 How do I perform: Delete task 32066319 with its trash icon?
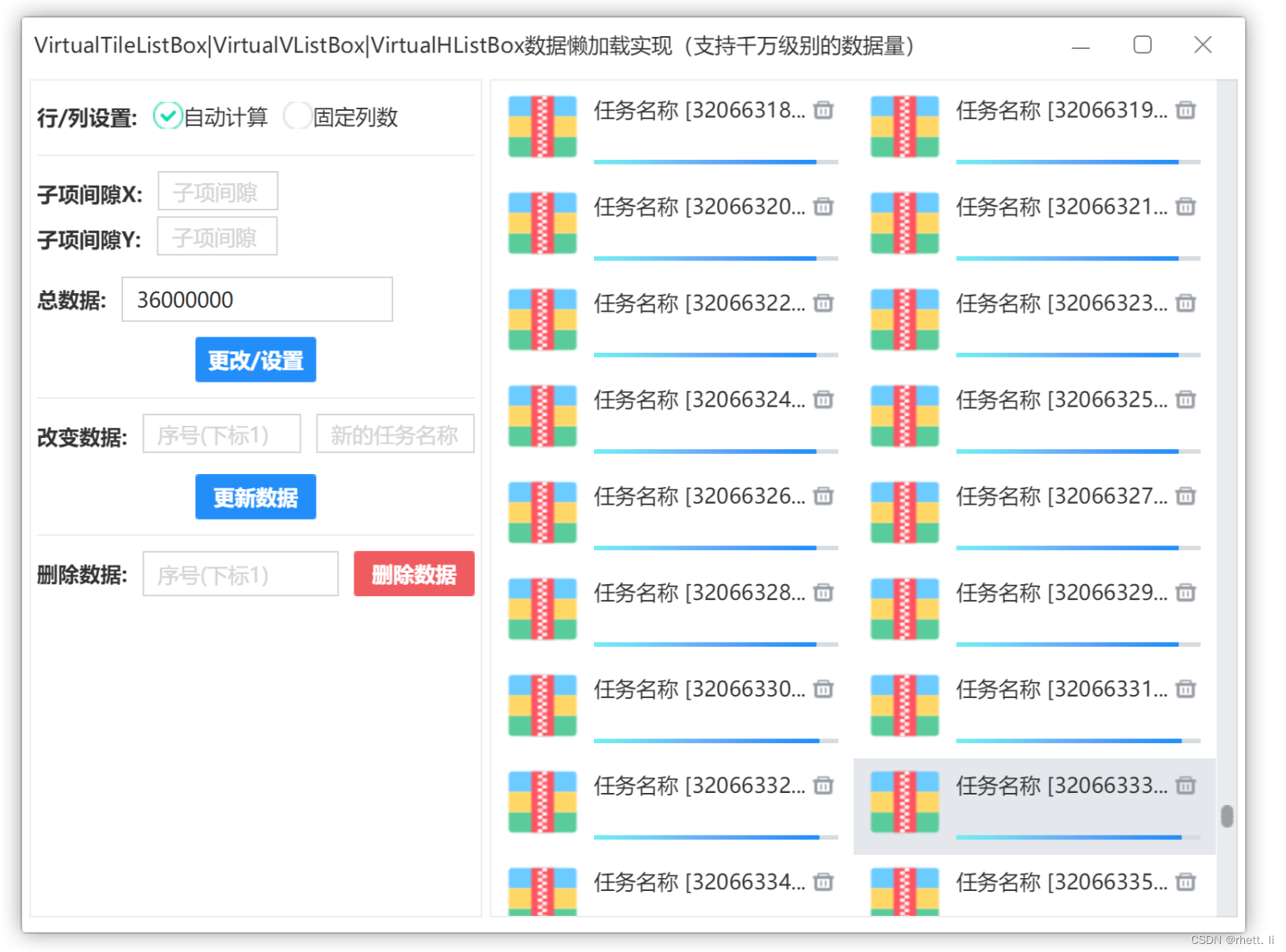1186,110
